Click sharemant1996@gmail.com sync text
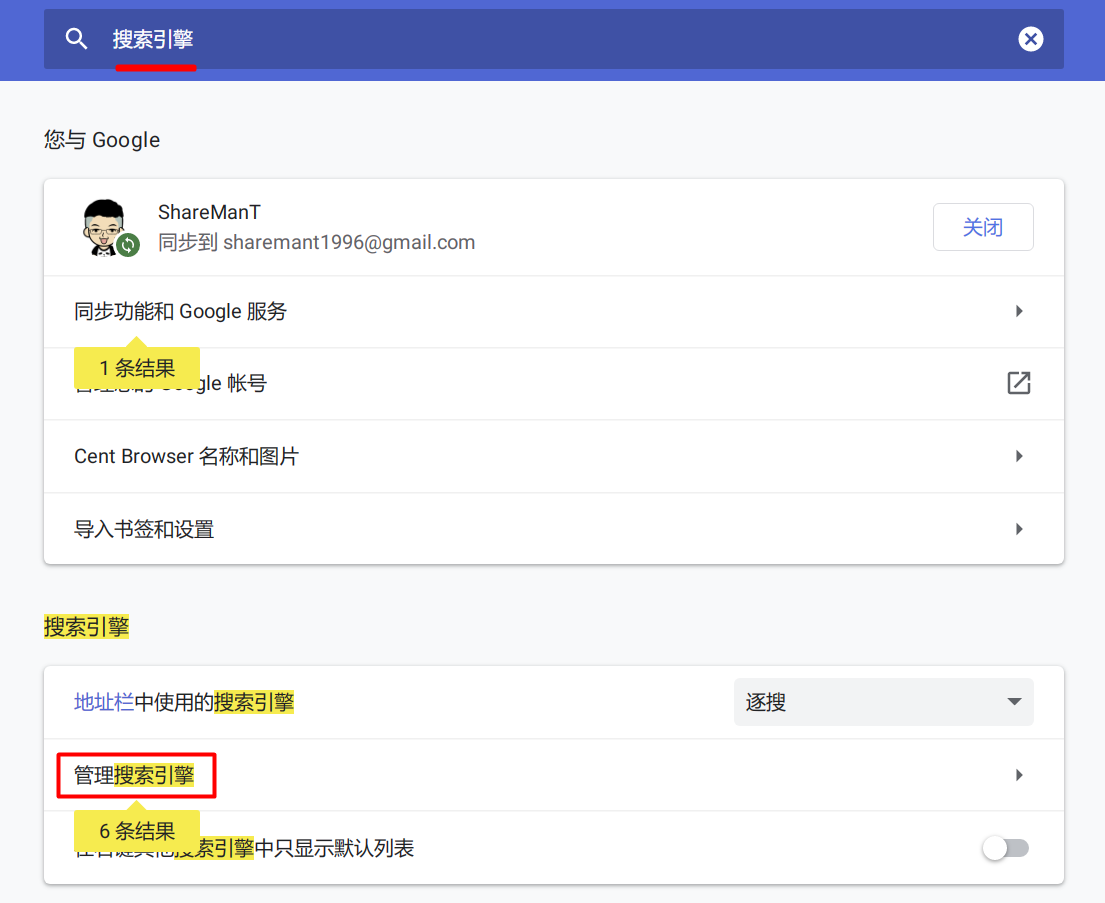This screenshot has width=1105, height=903. point(316,242)
